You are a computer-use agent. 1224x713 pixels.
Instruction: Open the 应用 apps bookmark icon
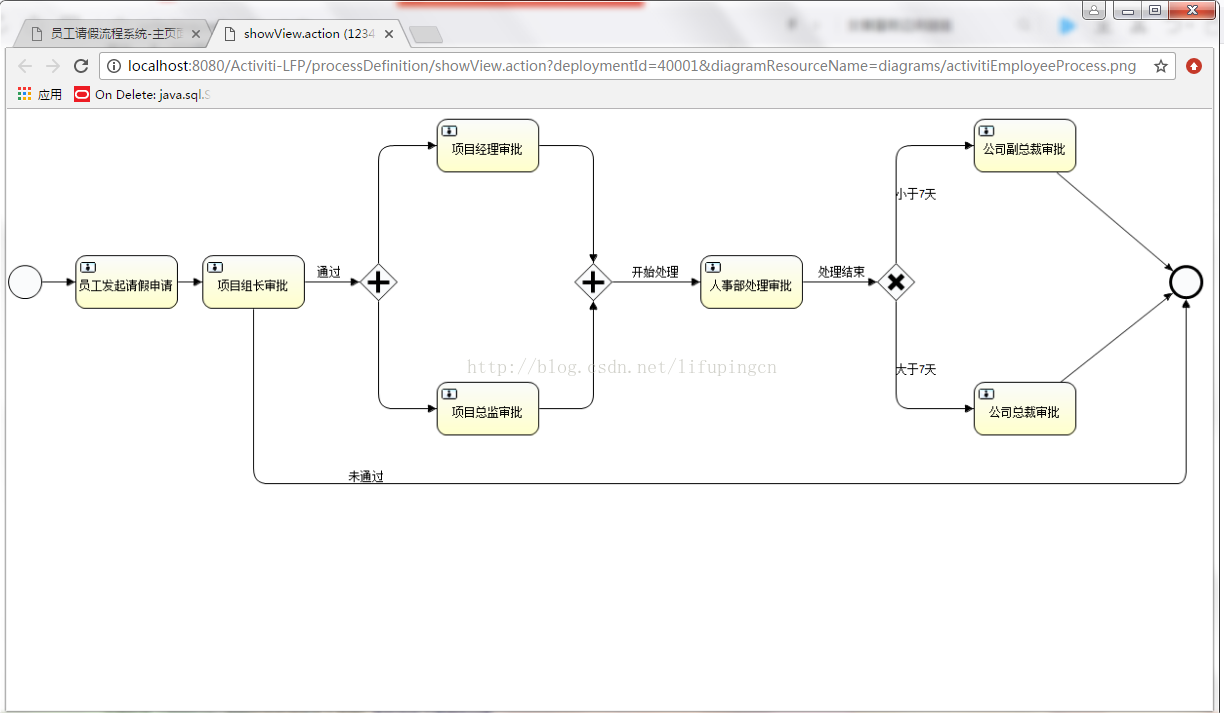(25, 94)
